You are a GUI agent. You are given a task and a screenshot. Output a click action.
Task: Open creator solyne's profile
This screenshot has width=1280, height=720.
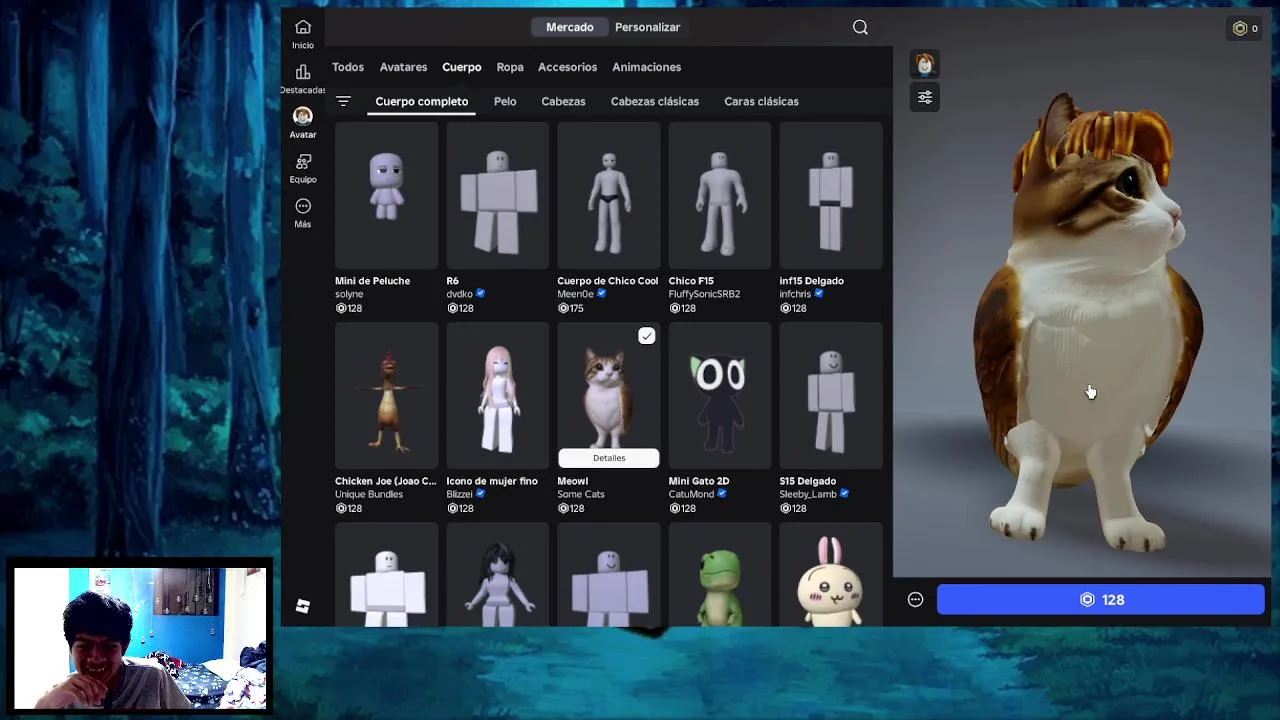coord(349,294)
